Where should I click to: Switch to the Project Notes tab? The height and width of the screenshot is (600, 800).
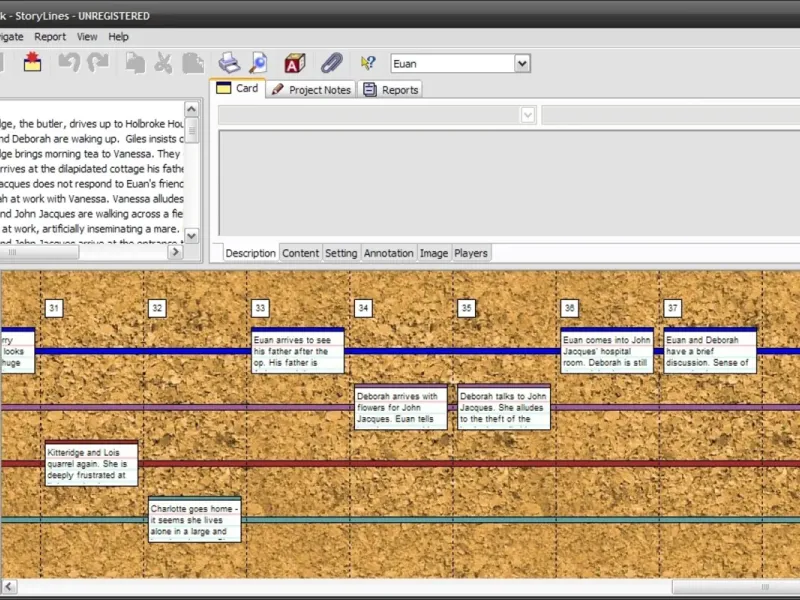point(311,89)
